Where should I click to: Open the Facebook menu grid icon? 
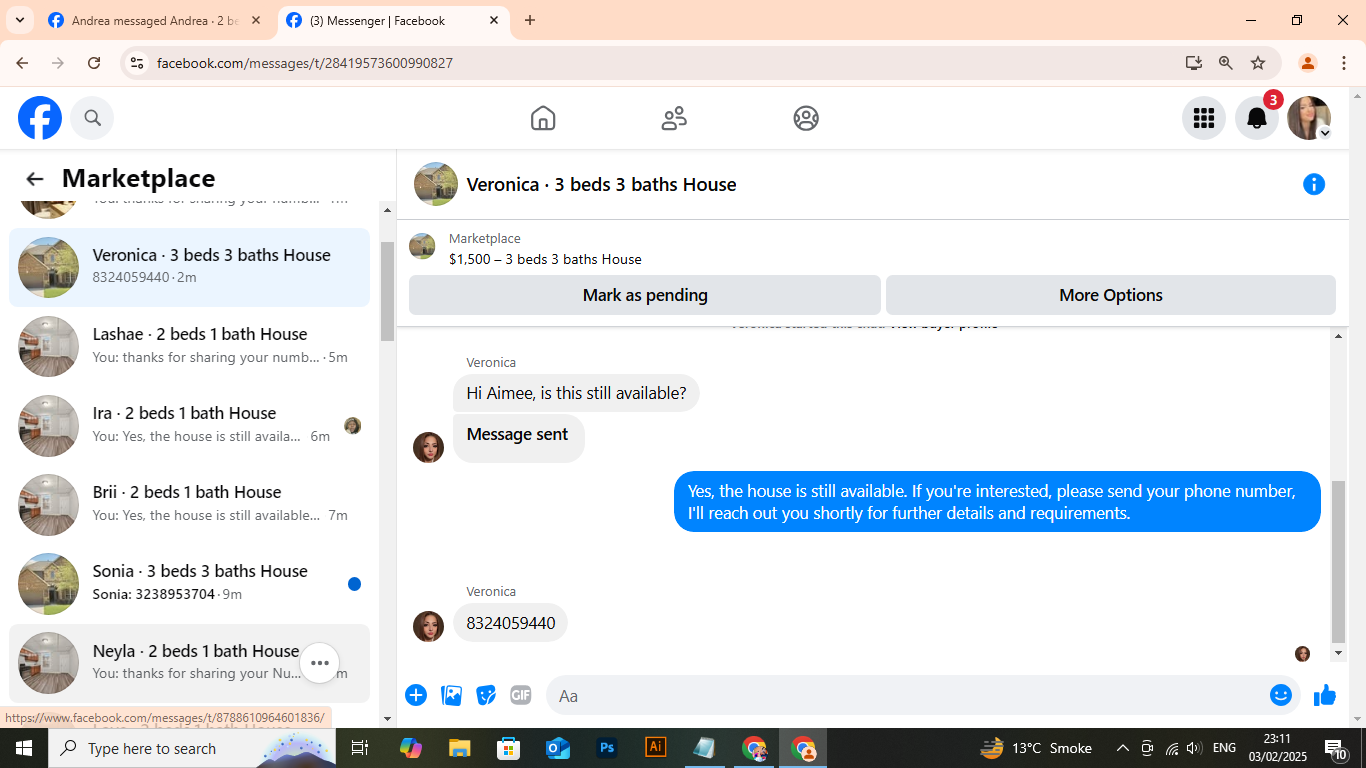[x=1204, y=118]
